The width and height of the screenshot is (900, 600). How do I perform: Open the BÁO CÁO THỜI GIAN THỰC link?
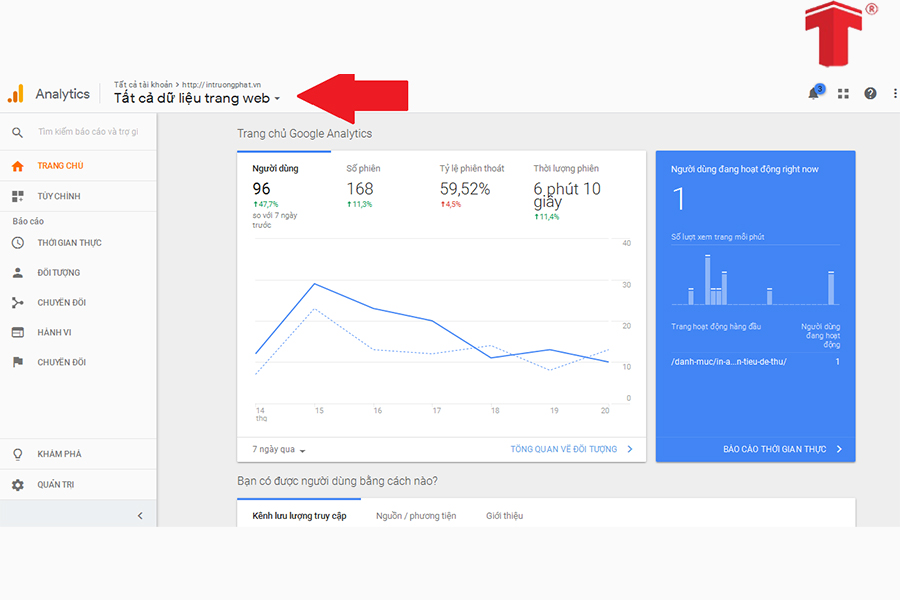[782, 449]
